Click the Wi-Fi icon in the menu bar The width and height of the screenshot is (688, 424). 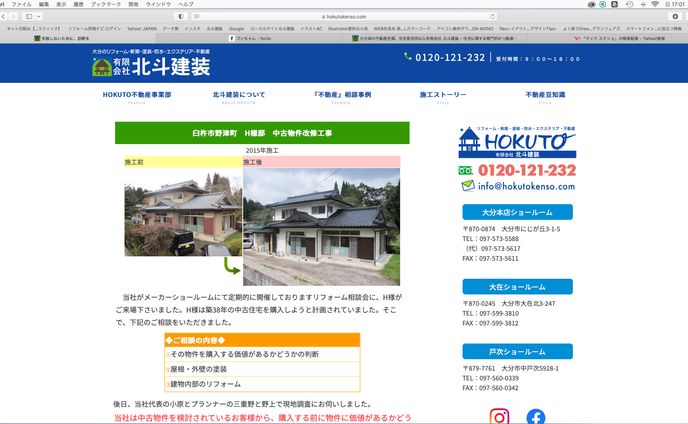pos(655,4)
